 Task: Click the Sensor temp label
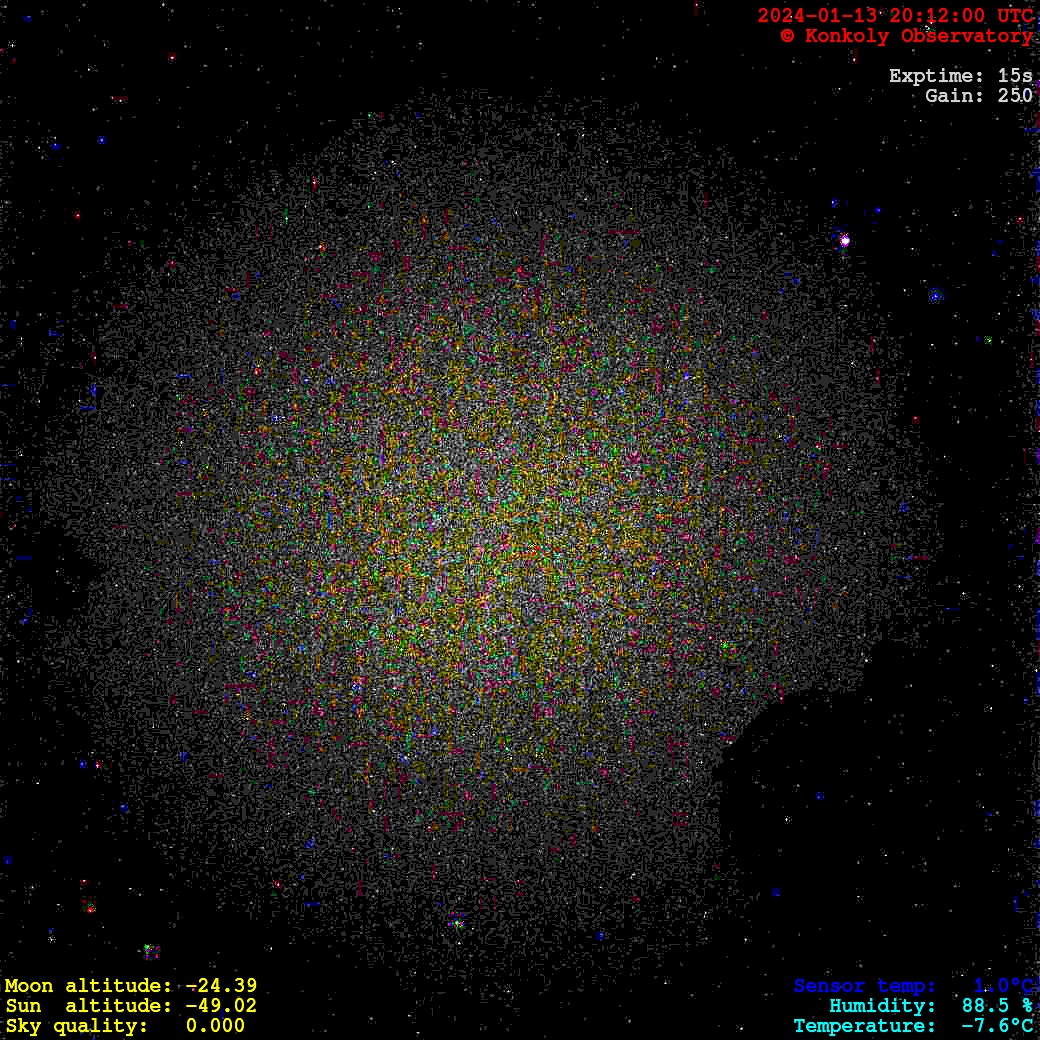(865, 986)
